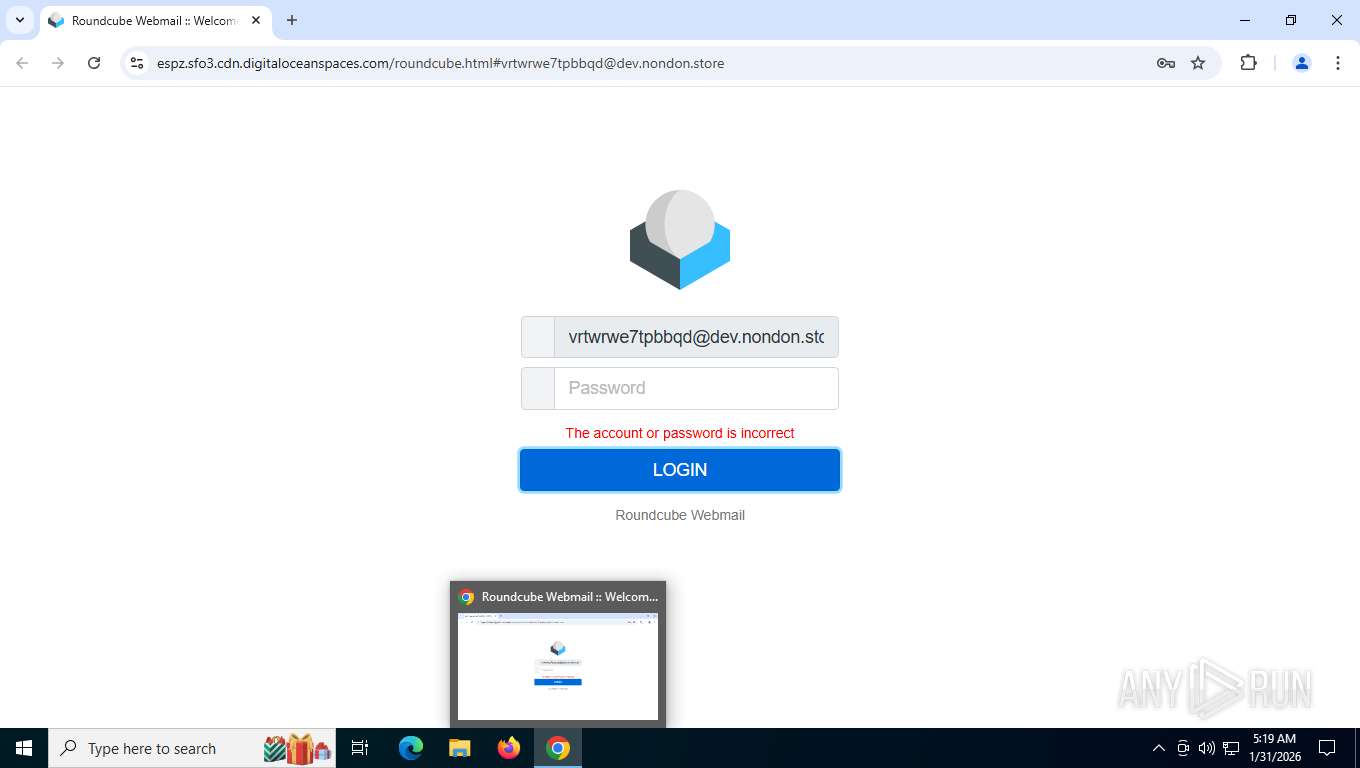Image resolution: width=1360 pixels, height=768 pixels.
Task: Click the Chrome taskbar icon
Action: pyautogui.click(x=558, y=748)
